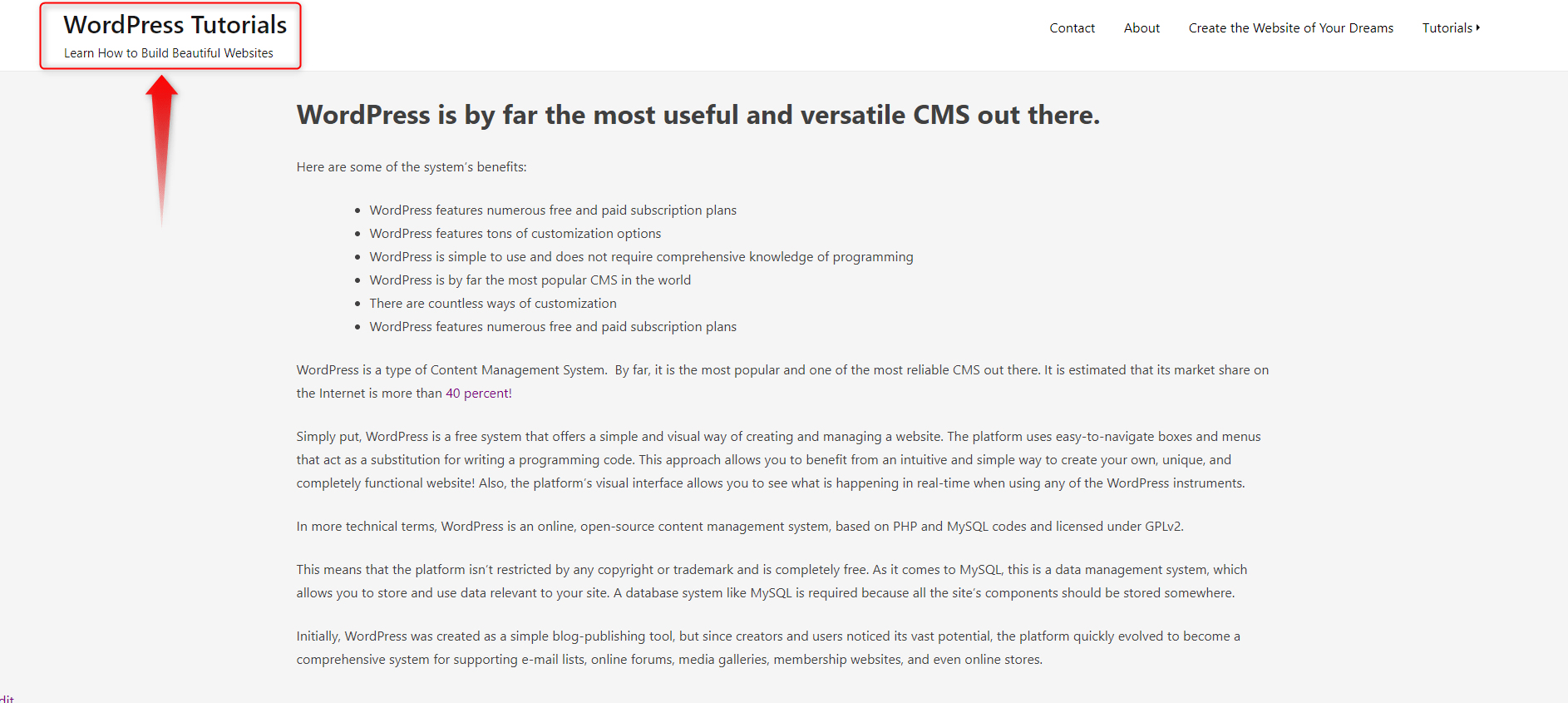Image resolution: width=1568 pixels, height=703 pixels.
Task: Click the Initially, WordPress was created paragraph
Action: click(x=768, y=648)
